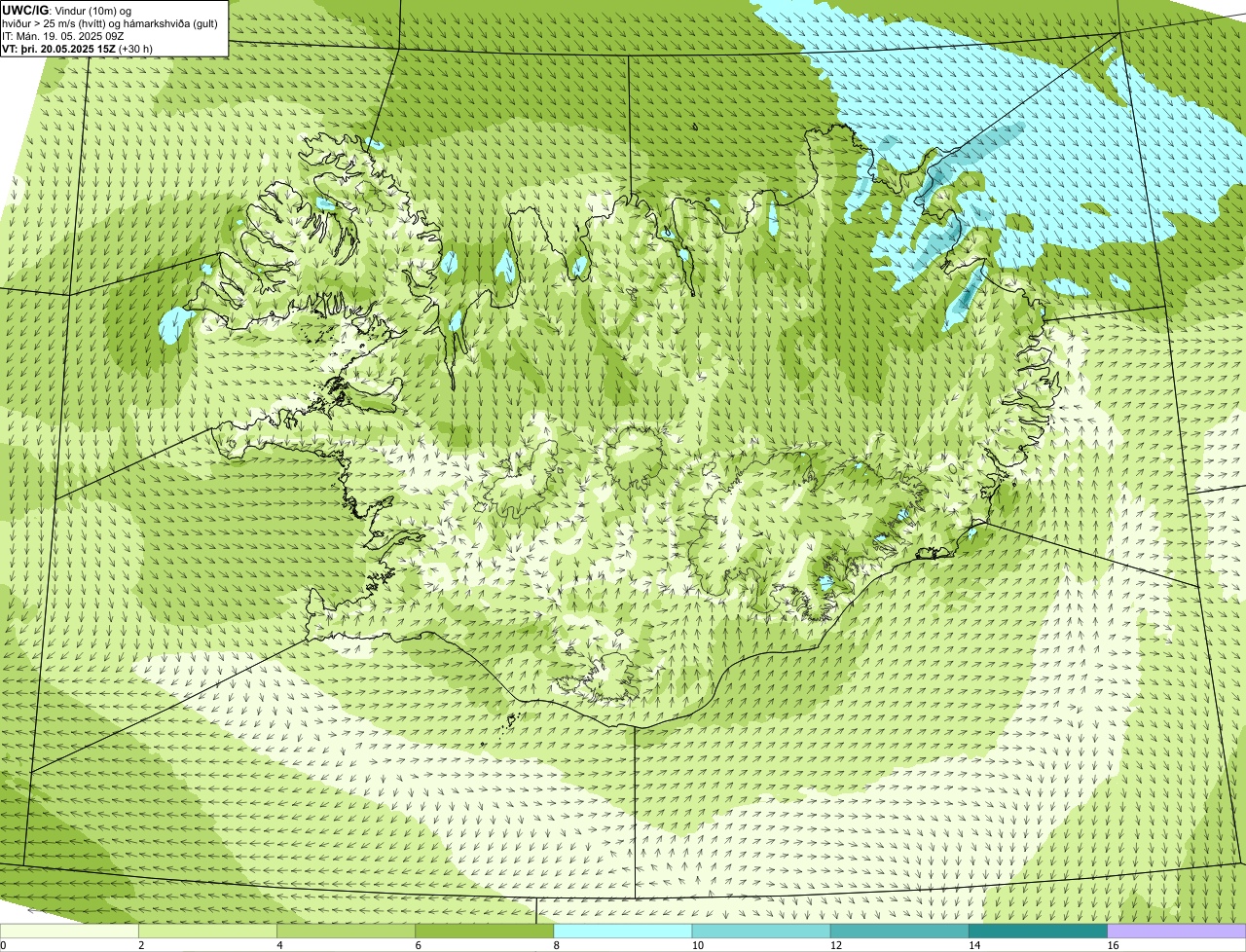Screen dimensions: 1246x952
Task: Click the "16" legend scale label
Action: [x=1113, y=945]
